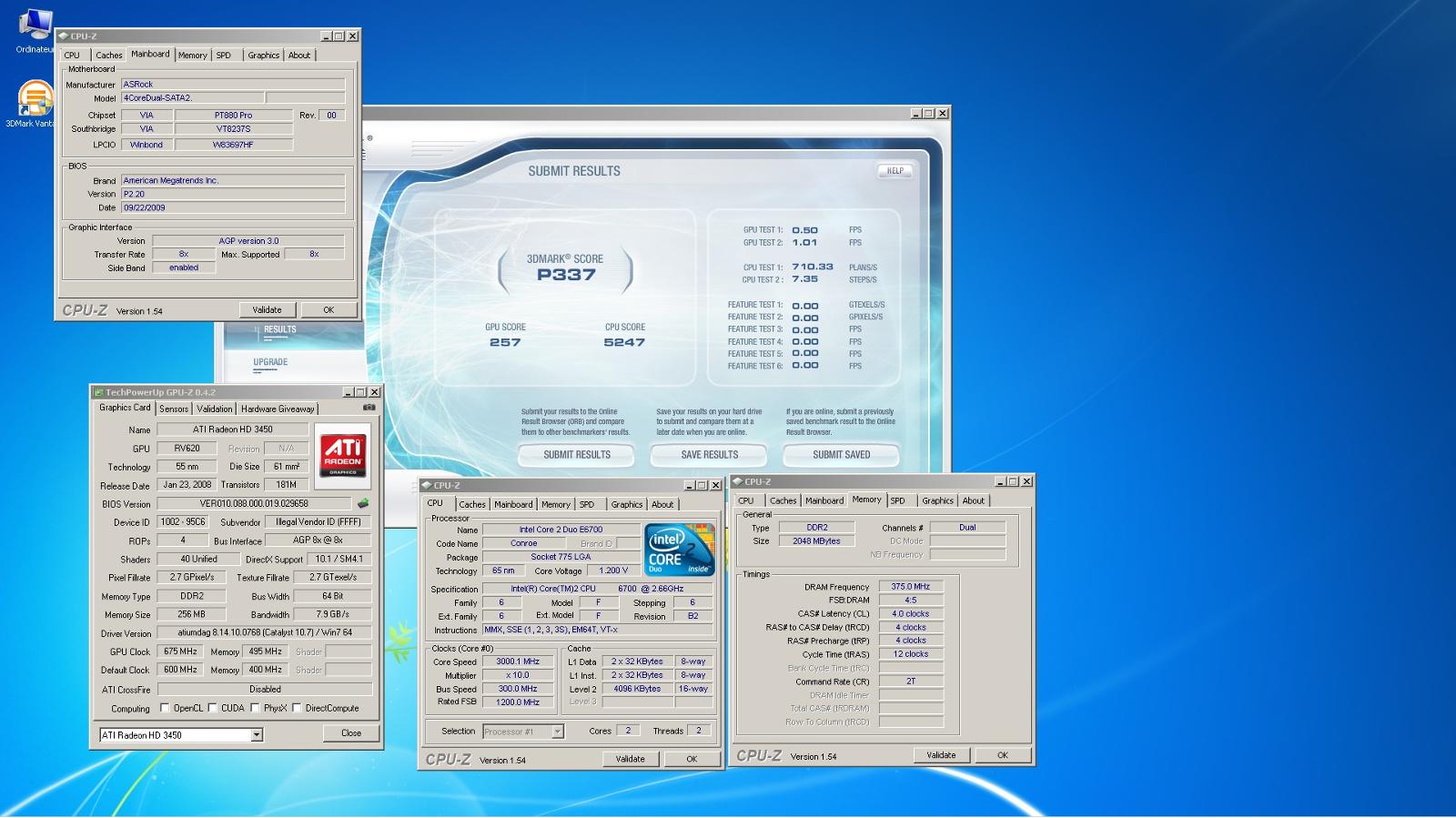Image resolution: width=1456 pixels, height=818 pixels.
Task: Click the PT880 Pro chipset value
Action: point(233,116)
